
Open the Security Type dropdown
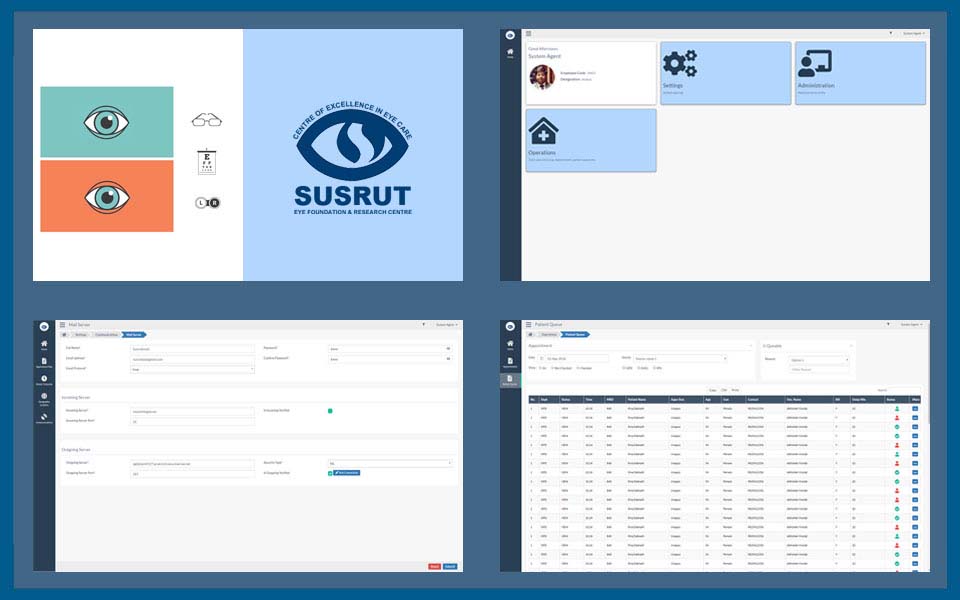pyautogui.click(x=390, y=463)
